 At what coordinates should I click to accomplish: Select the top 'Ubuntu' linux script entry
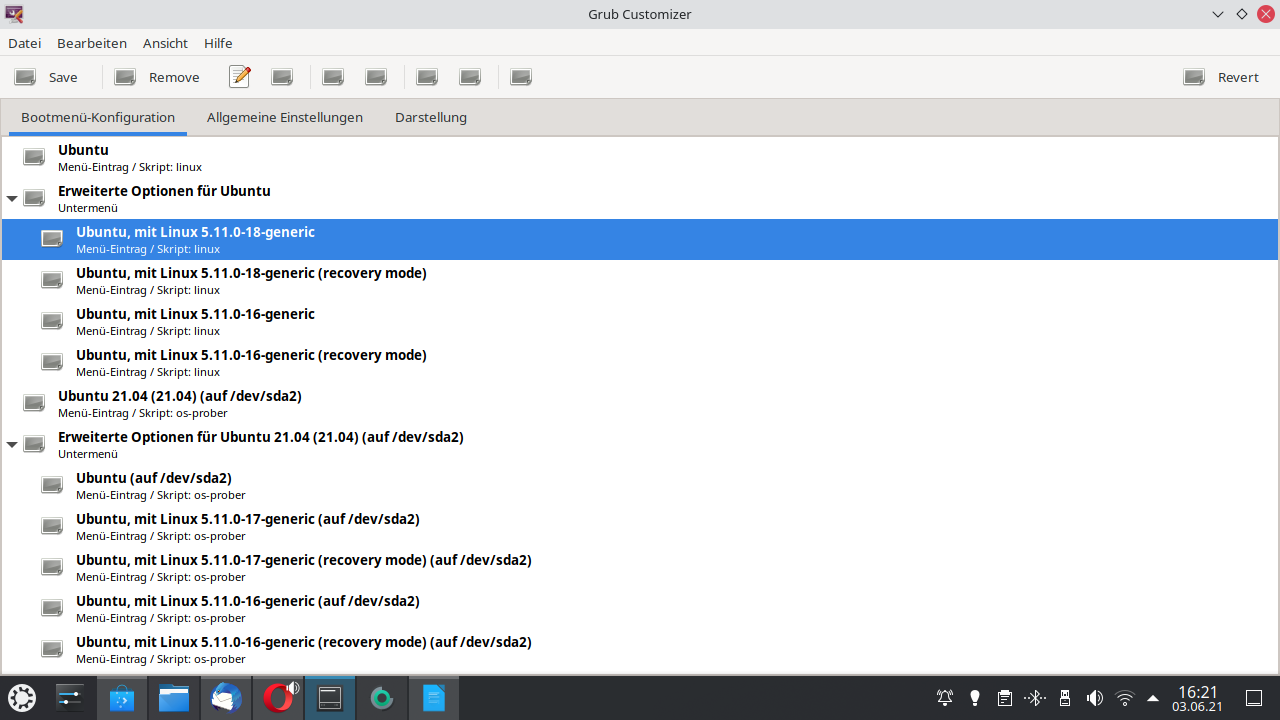640,158
